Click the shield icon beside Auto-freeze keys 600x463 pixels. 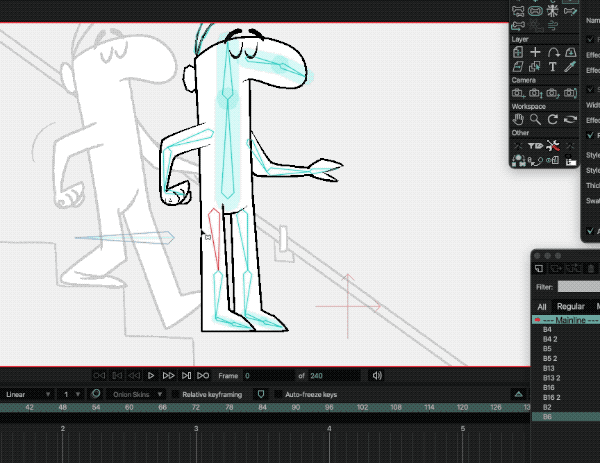click(x=261, y=394)
